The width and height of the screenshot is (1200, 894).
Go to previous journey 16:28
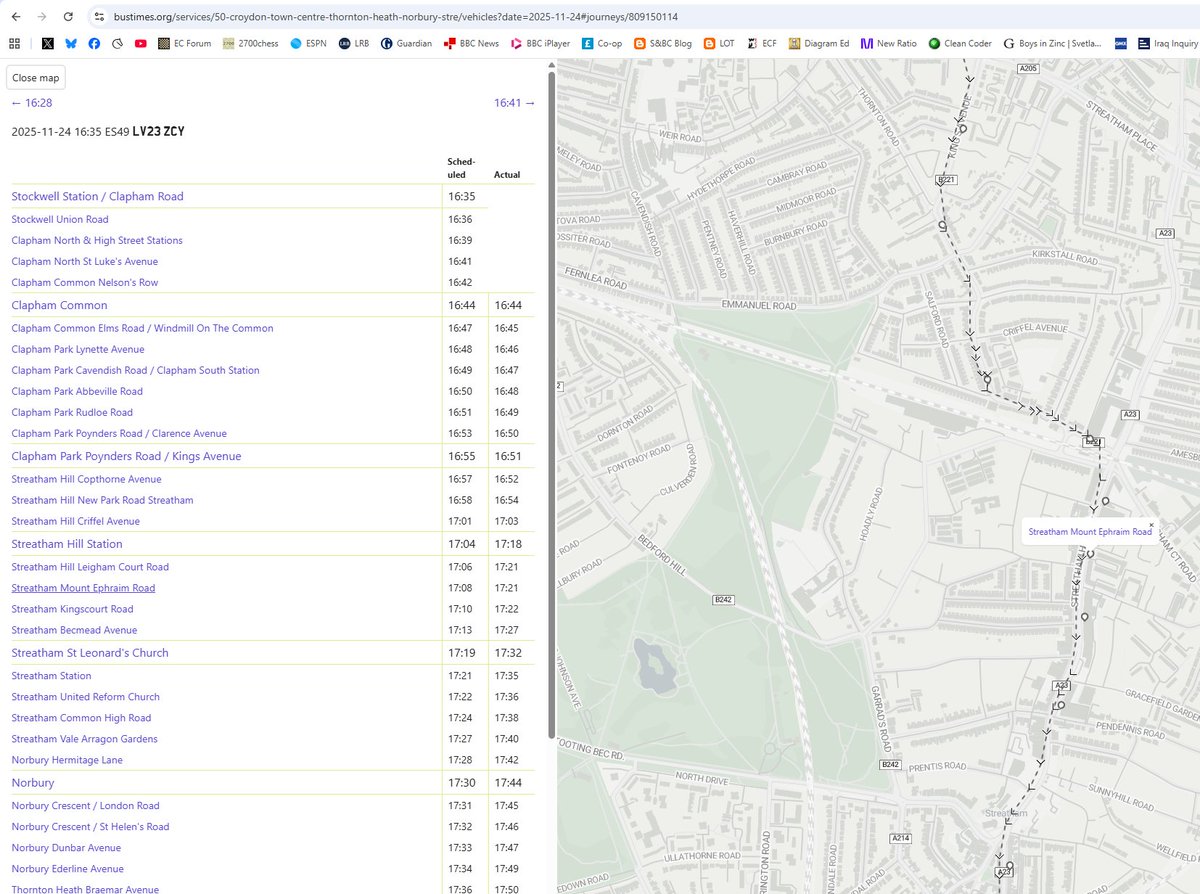click(x=31, y=103)
